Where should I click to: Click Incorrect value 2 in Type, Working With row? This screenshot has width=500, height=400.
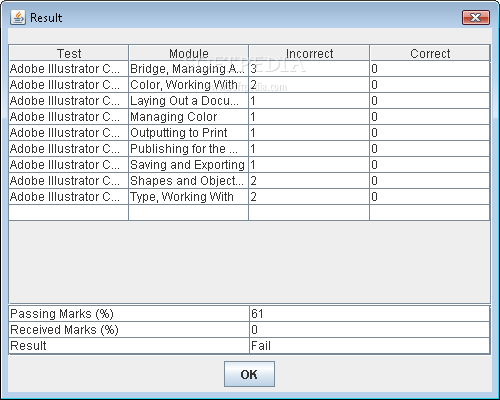[309, 197]
